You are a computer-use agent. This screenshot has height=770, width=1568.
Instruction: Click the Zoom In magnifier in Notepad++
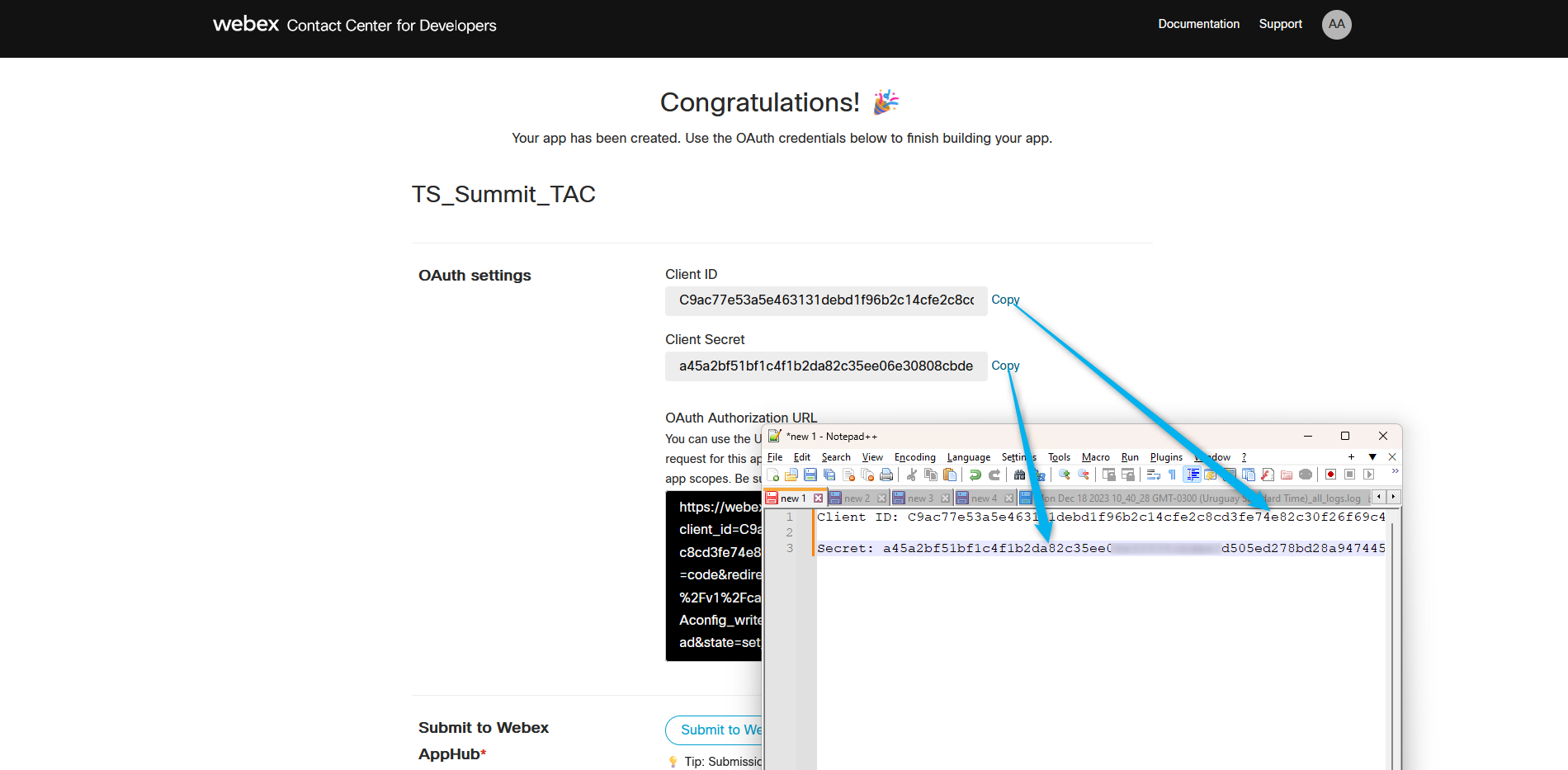point(1065,475)
